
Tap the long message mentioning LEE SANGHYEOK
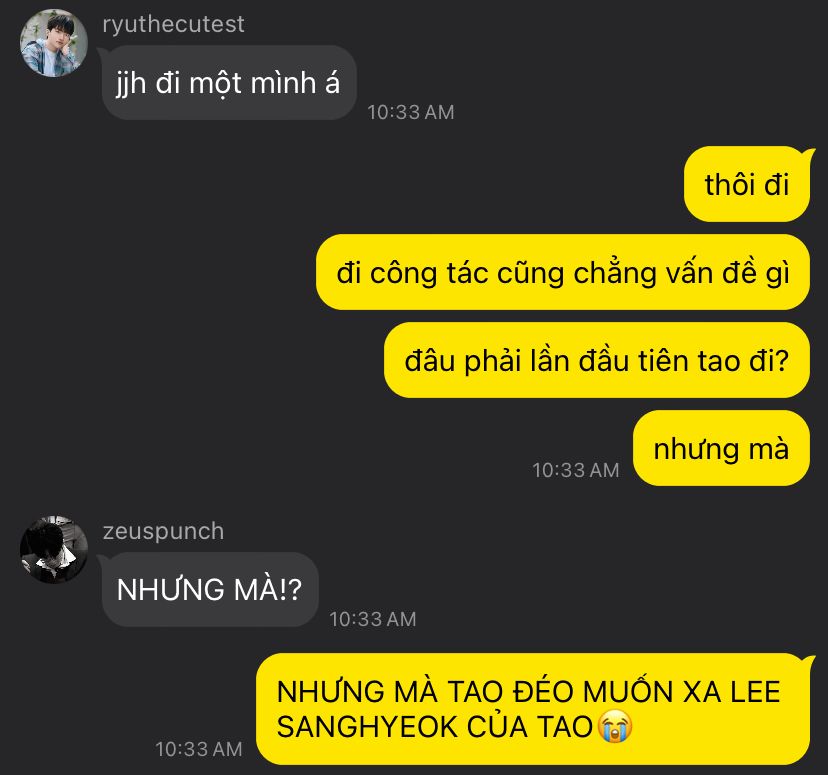coord(533,709)
